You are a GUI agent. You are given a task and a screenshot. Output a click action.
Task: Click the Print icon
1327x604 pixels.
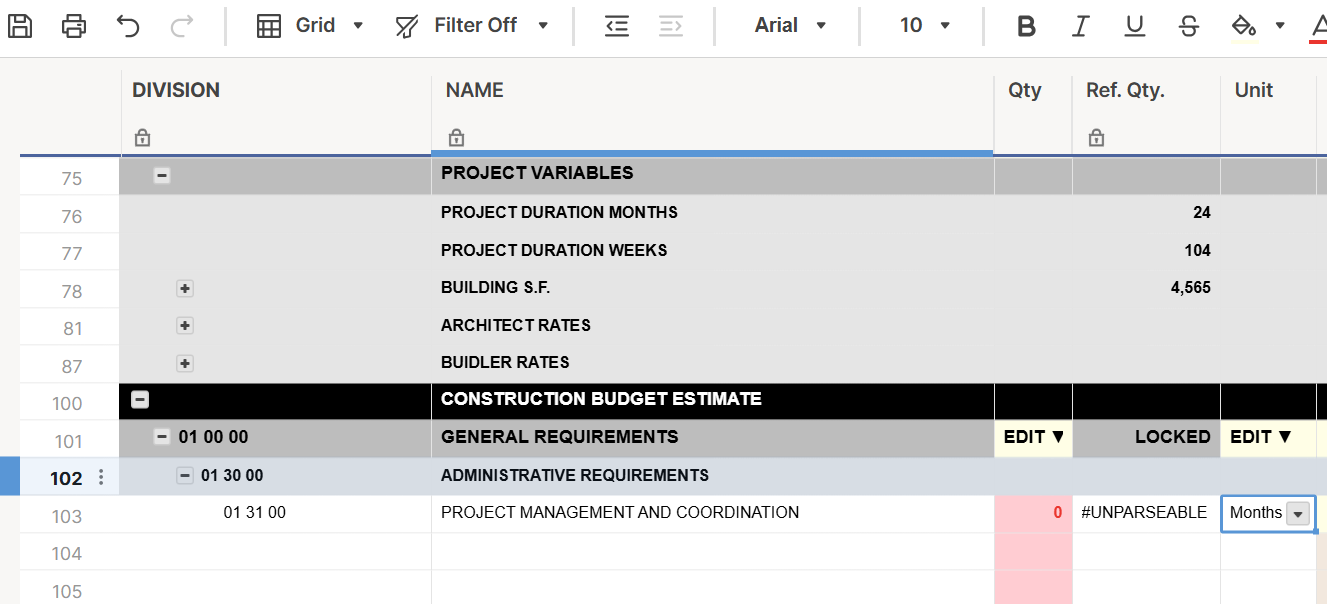pyautogui.click(x=74, y=25)
